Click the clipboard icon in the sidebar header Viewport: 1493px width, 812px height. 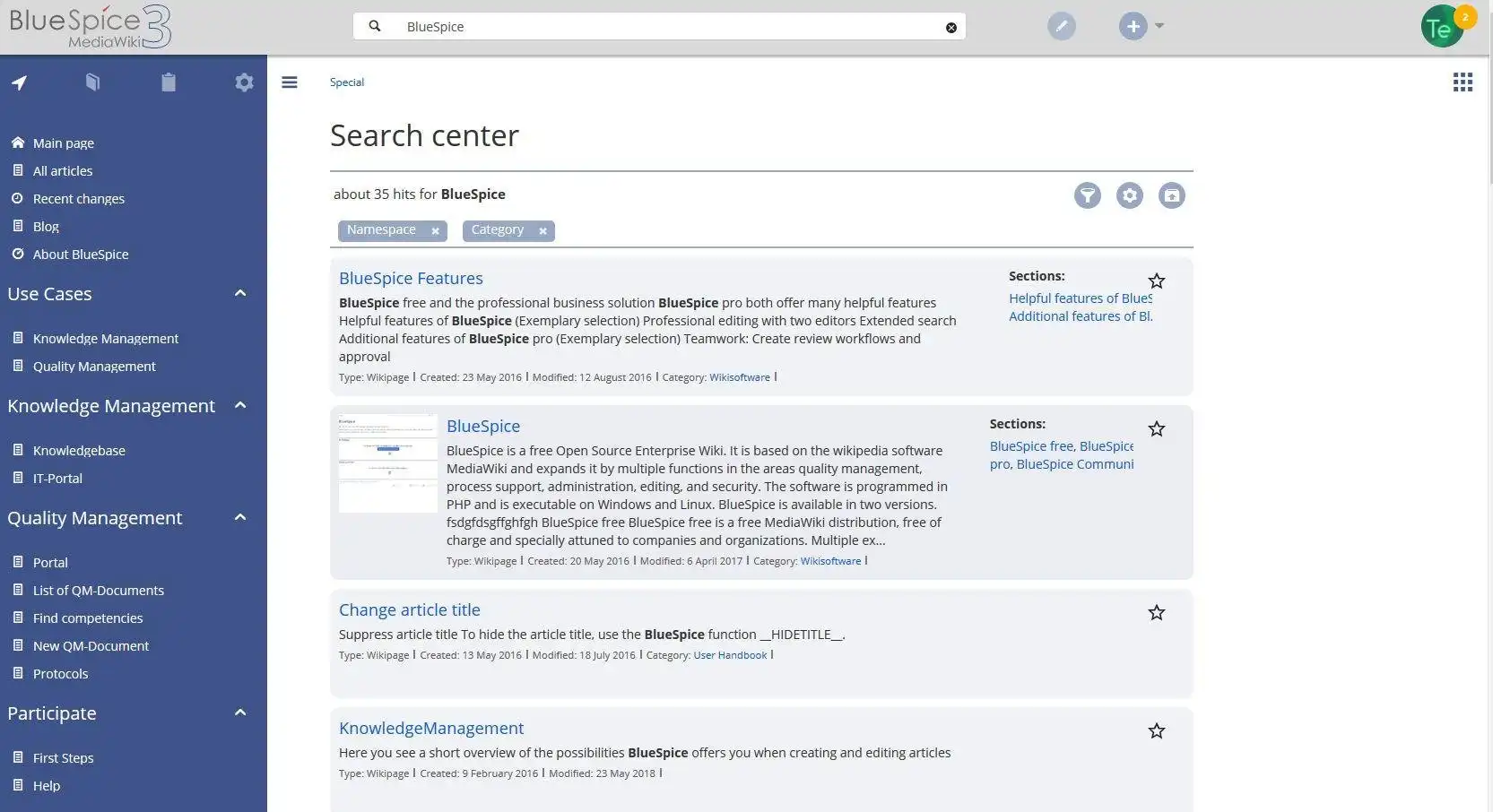point(169,82)
